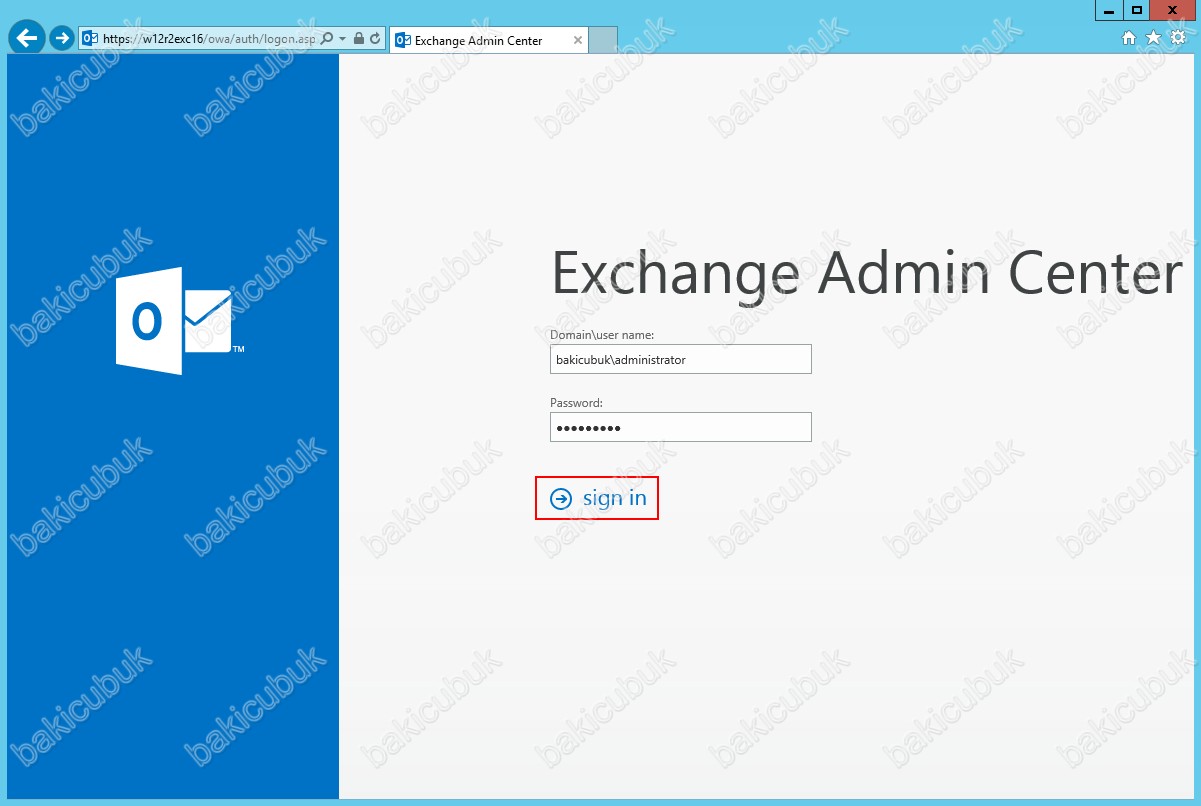
Task: Open Favorites star icon
Action: [1153, 38]
